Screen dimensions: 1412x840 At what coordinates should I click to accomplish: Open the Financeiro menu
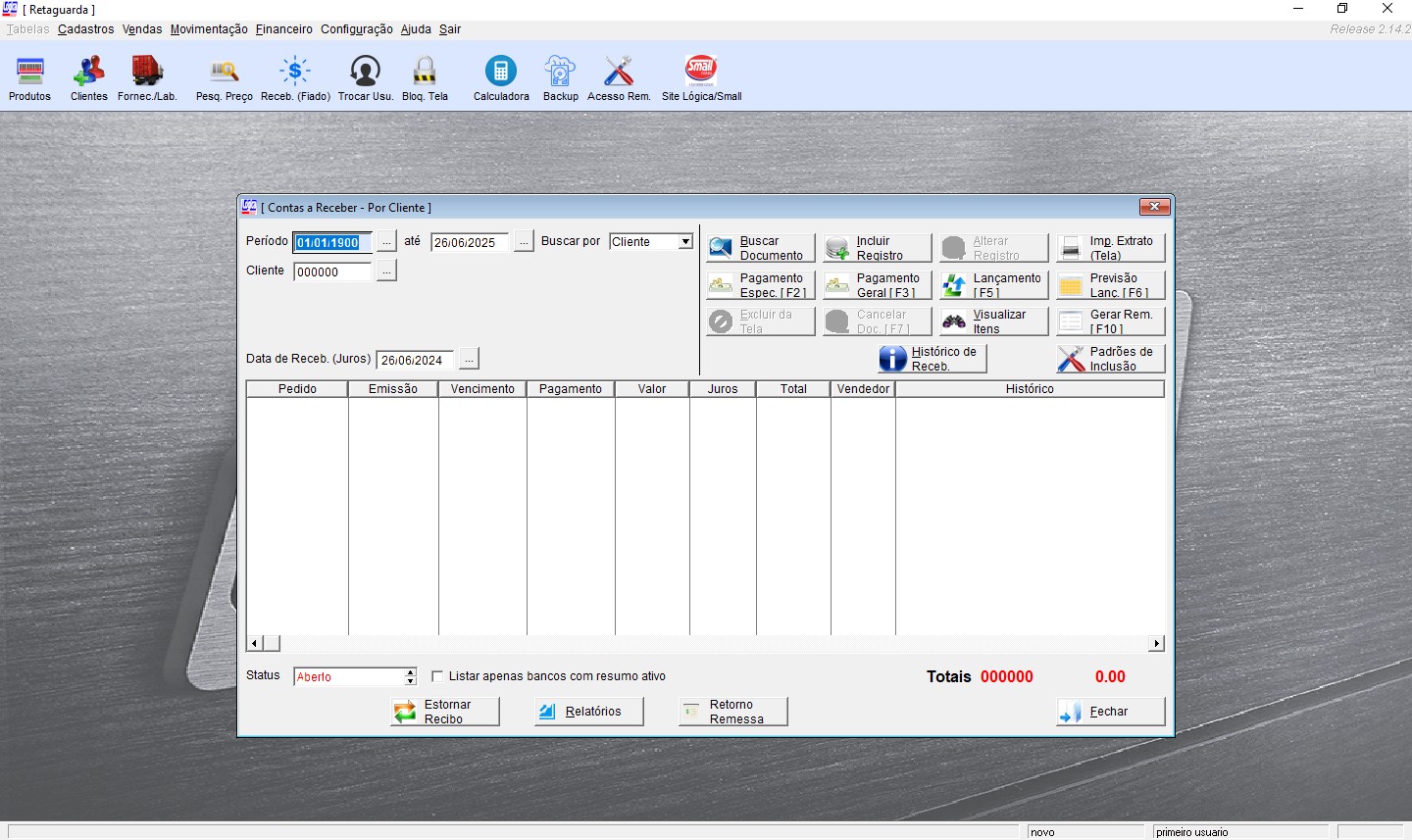pos(283,29)
